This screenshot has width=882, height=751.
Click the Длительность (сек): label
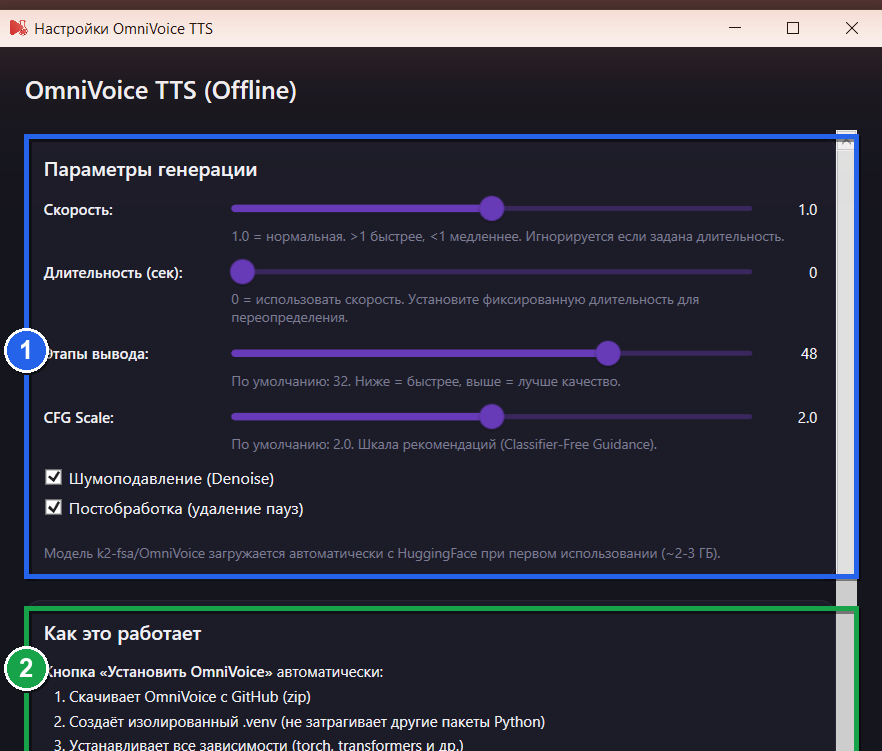(x=113, y=273)
